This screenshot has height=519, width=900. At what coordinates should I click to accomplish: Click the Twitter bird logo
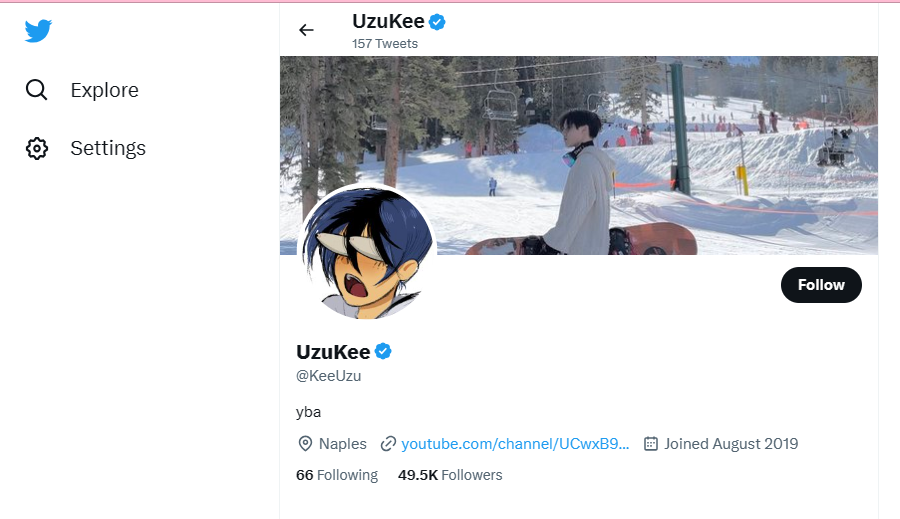(38, 31)
